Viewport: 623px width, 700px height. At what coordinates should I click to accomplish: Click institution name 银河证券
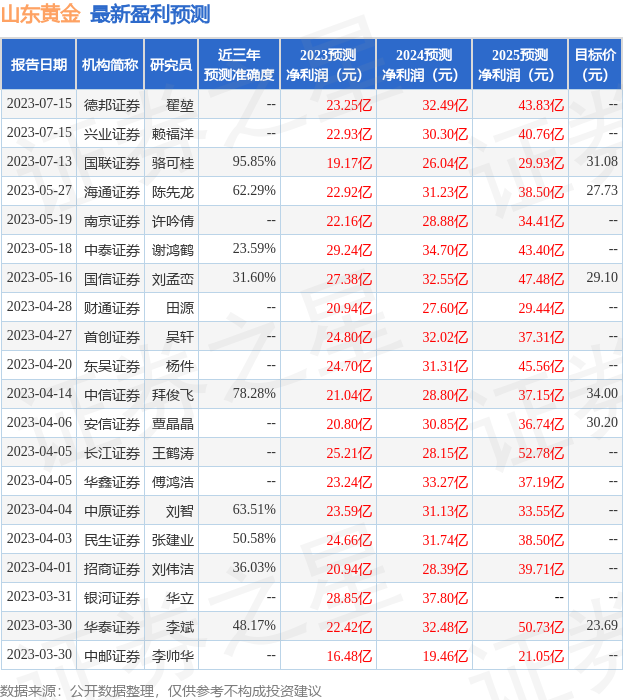[x=112, y=599]
